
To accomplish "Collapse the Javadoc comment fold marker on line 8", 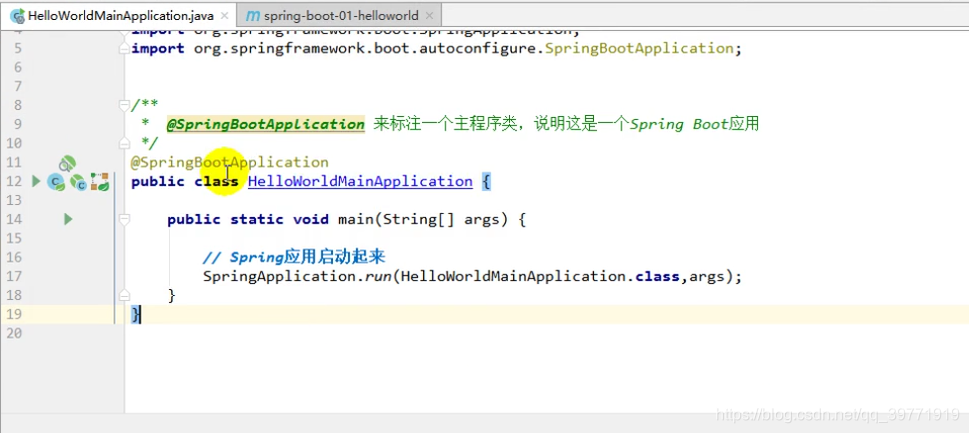I will pos(125,105).
